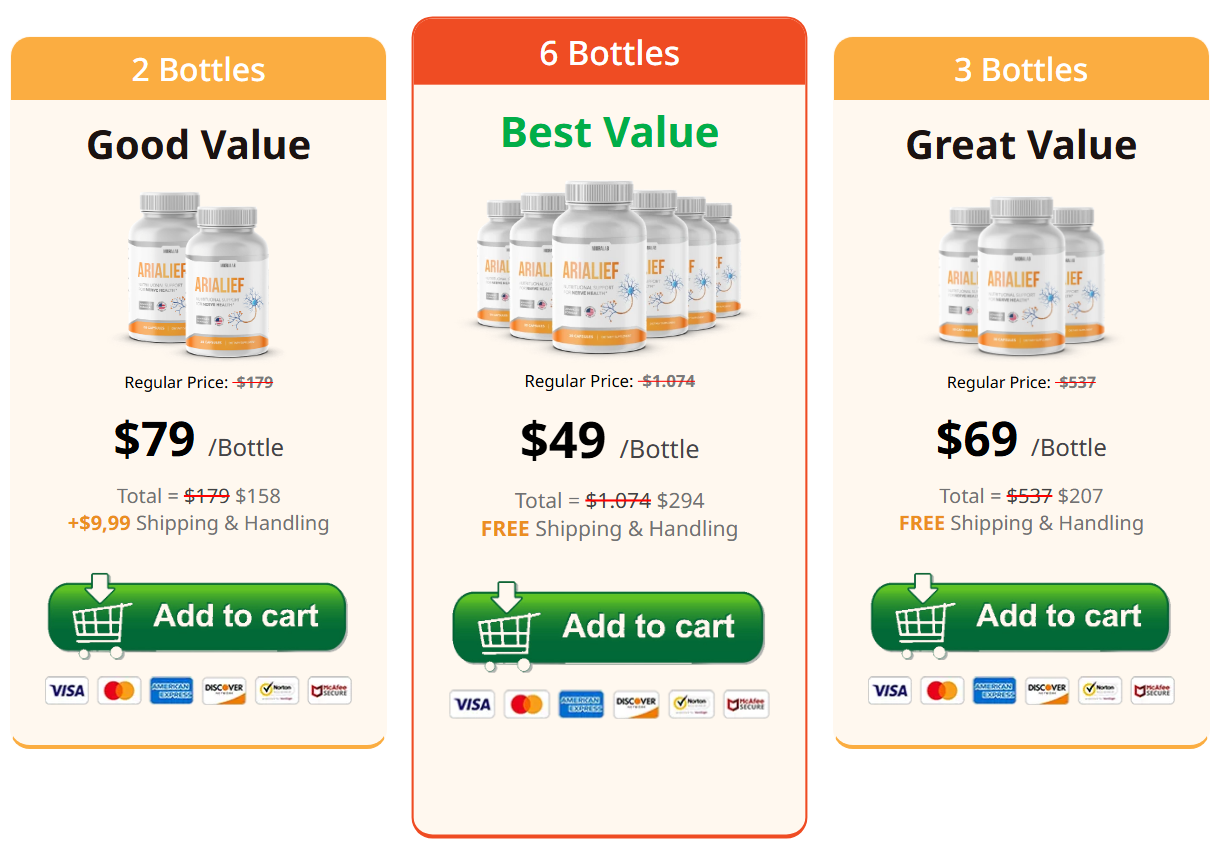Click Discover icon under 2 Bottles offer
Viewport: 1227px width, 848px height.
[x=224, y=690]
